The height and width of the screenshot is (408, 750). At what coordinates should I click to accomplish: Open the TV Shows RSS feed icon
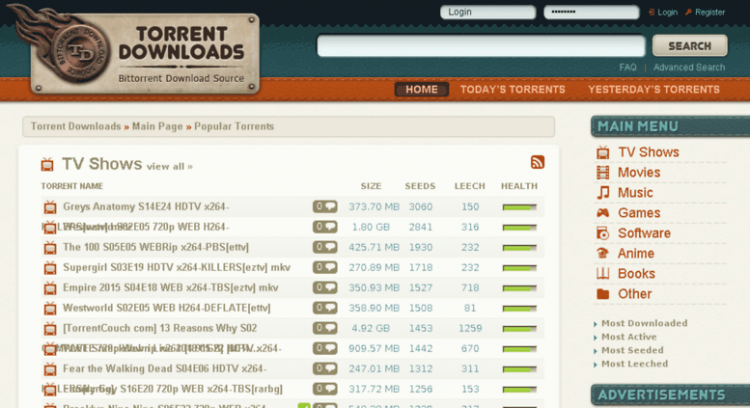pyautogui.click(x=537, y=162)
